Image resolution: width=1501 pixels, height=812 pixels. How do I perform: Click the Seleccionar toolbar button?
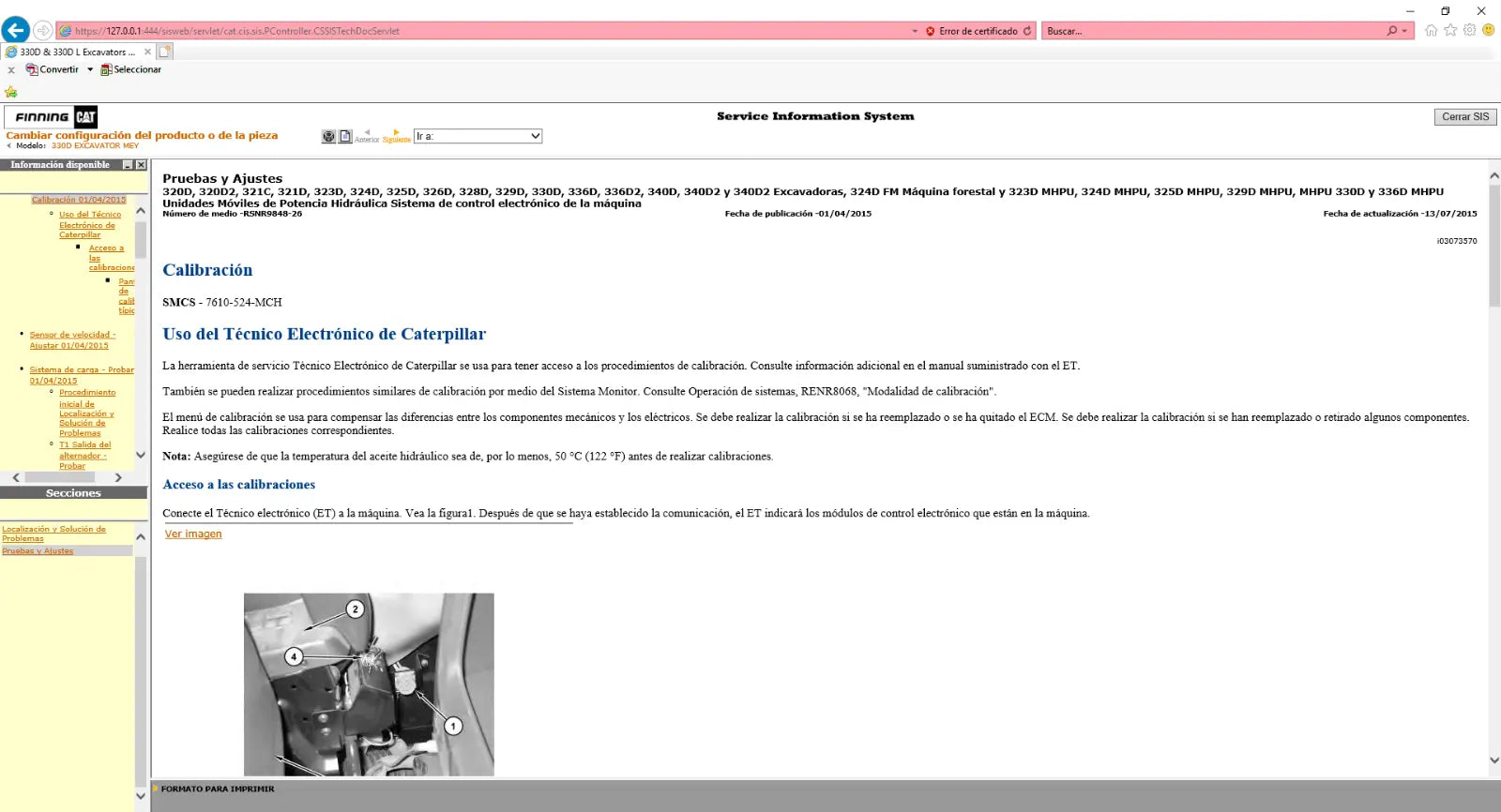(131, 69)
